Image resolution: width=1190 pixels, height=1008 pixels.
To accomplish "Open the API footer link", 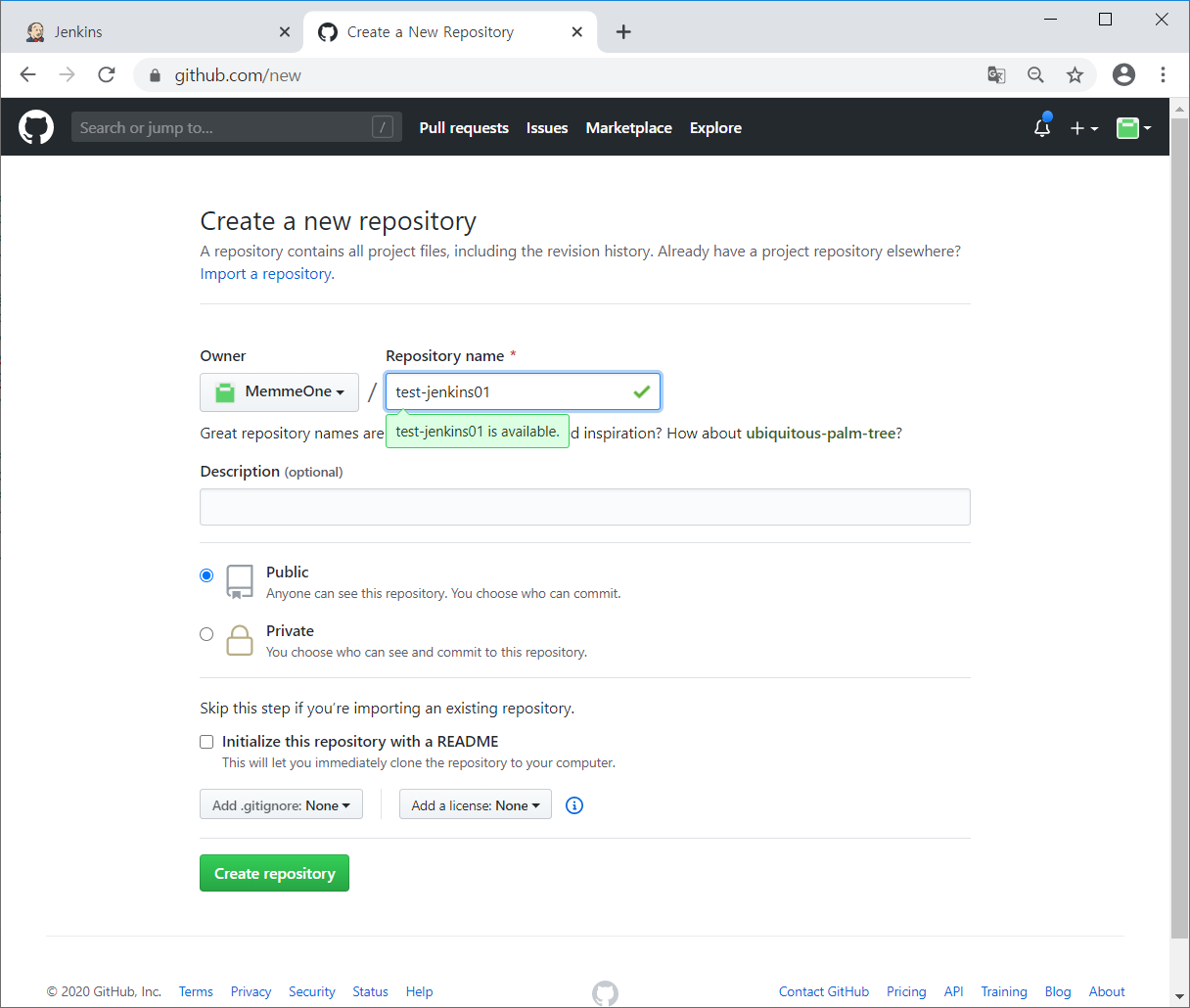I will pyautogui.click(x=953, y=991).
